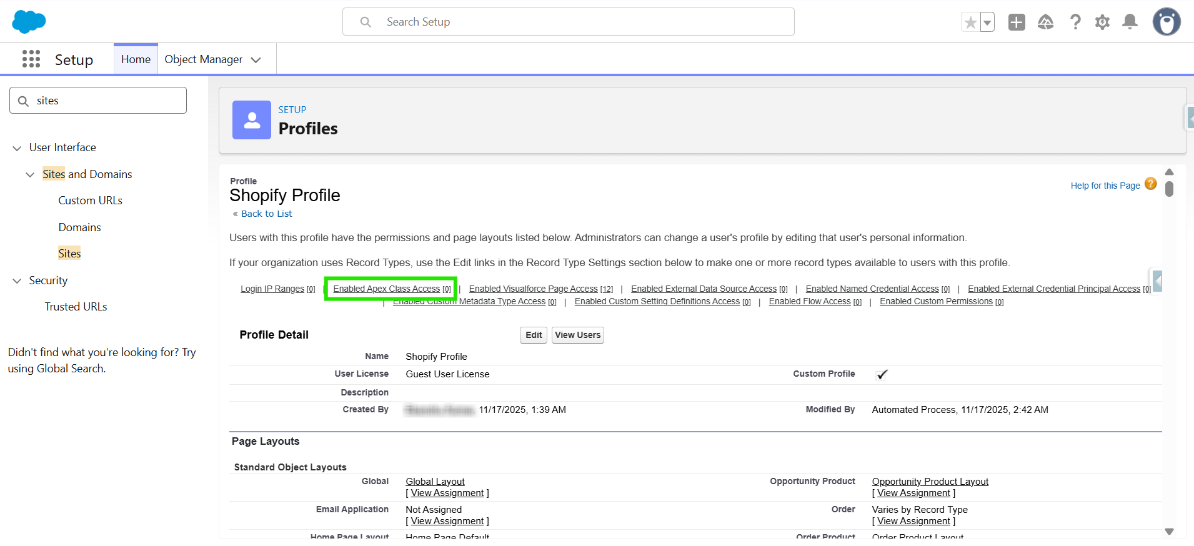Viewport: 1194px width, 546px height.
Task: Collapse the Security tree section
Action: [x=17, y=281]
